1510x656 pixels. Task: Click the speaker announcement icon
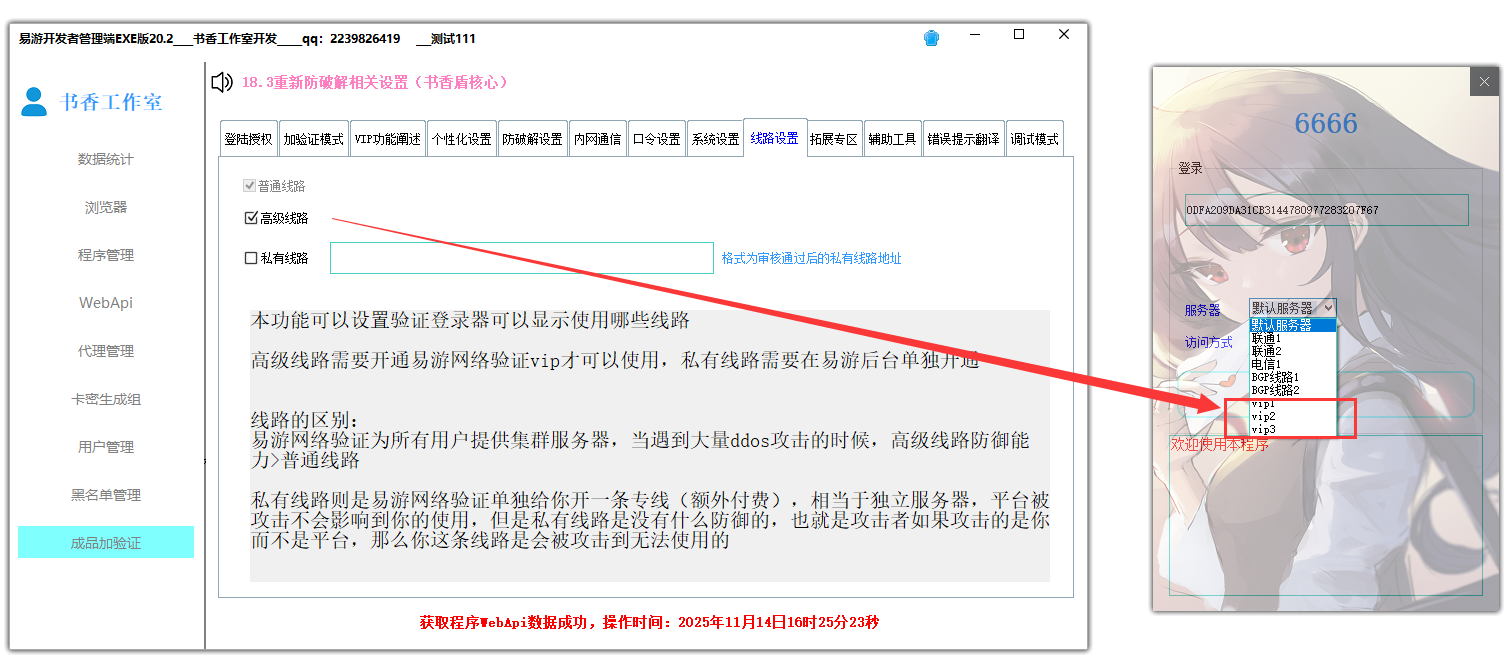pos(222,82)
